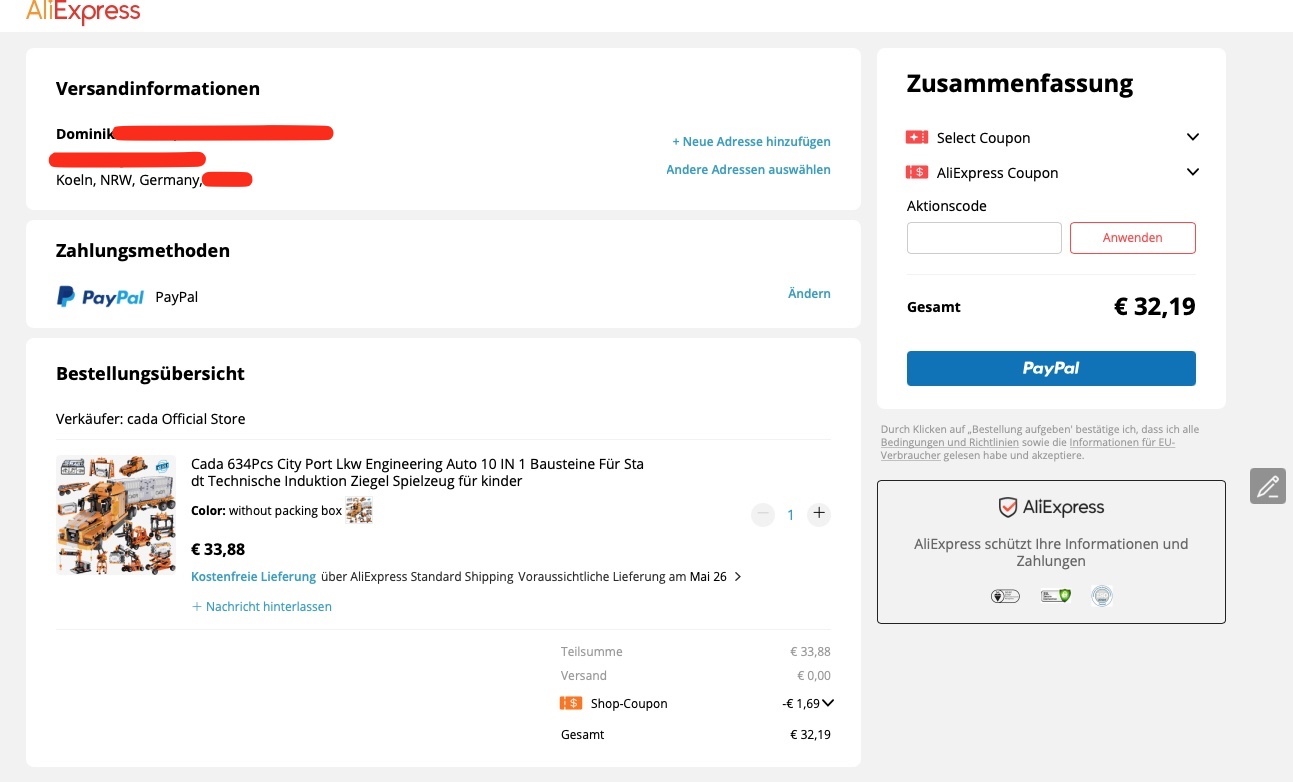Click the 'Koeln, NRW, Germany' address line
The height and width of the screenshot is (782, 1293).
128,181
